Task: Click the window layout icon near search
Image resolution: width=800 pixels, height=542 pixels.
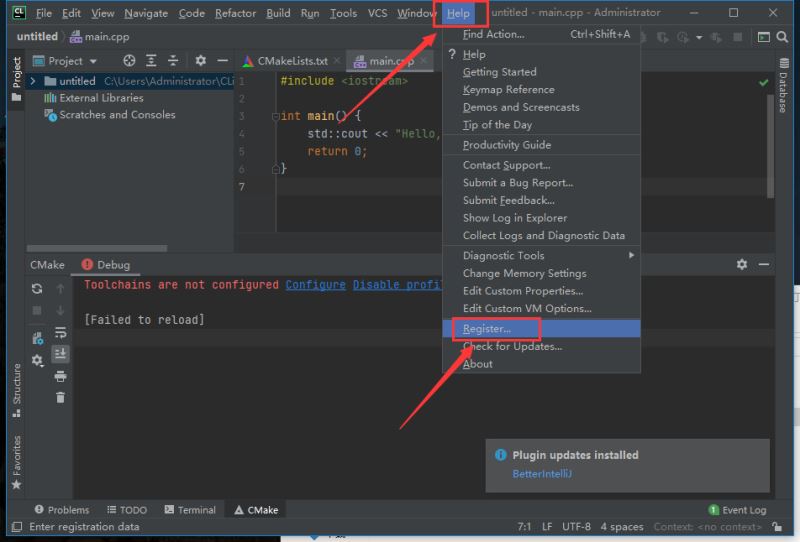Action: pyautogui.click(x=763, y=37)
